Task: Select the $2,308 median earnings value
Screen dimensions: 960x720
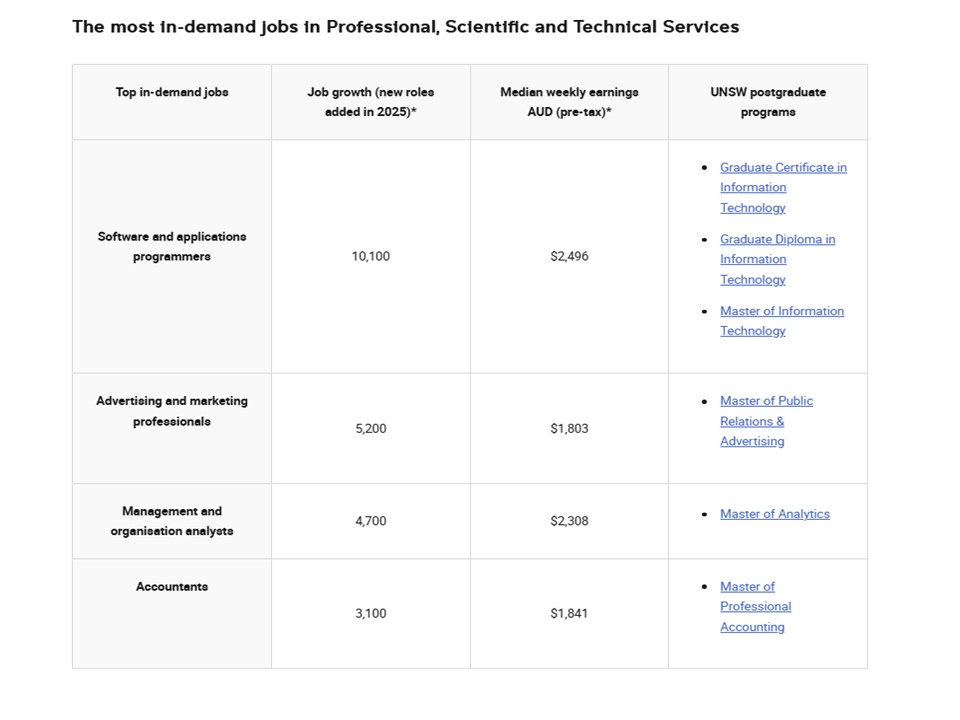Action: point(569,521)
